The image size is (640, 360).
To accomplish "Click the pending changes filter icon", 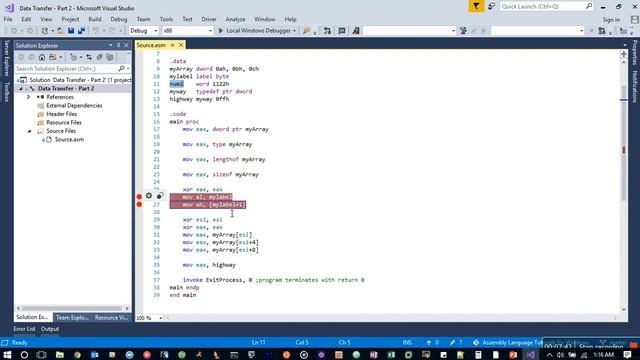I will point(73,57).
